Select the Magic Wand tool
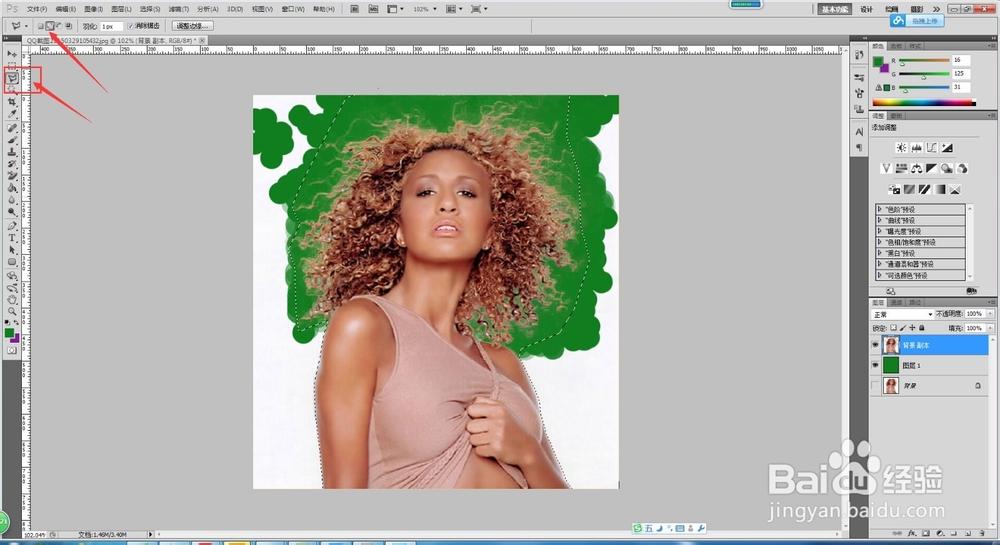 pyautogui.click(x=11, y=90)
